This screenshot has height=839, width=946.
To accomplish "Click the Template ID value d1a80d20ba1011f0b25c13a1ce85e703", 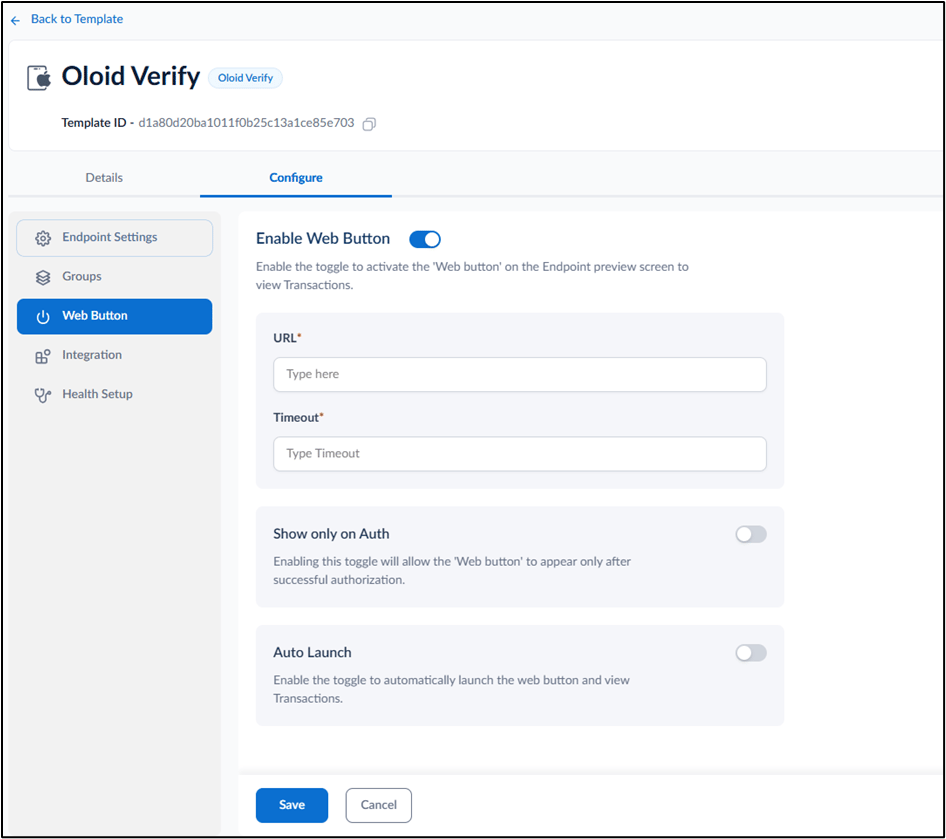I will (246, 123).
